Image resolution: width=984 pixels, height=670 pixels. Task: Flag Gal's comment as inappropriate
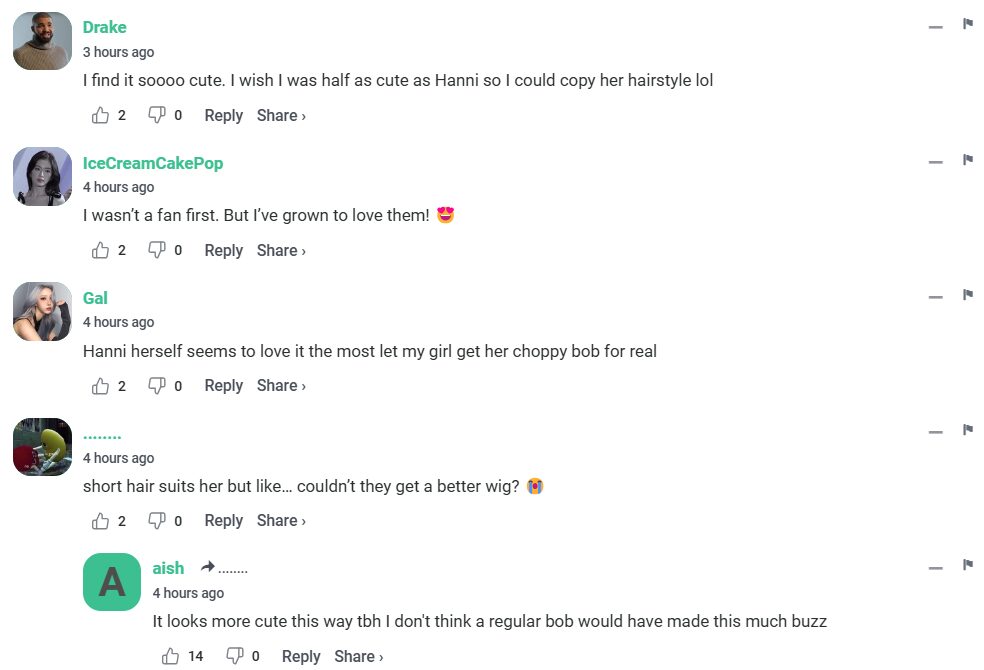click(968, 295)
